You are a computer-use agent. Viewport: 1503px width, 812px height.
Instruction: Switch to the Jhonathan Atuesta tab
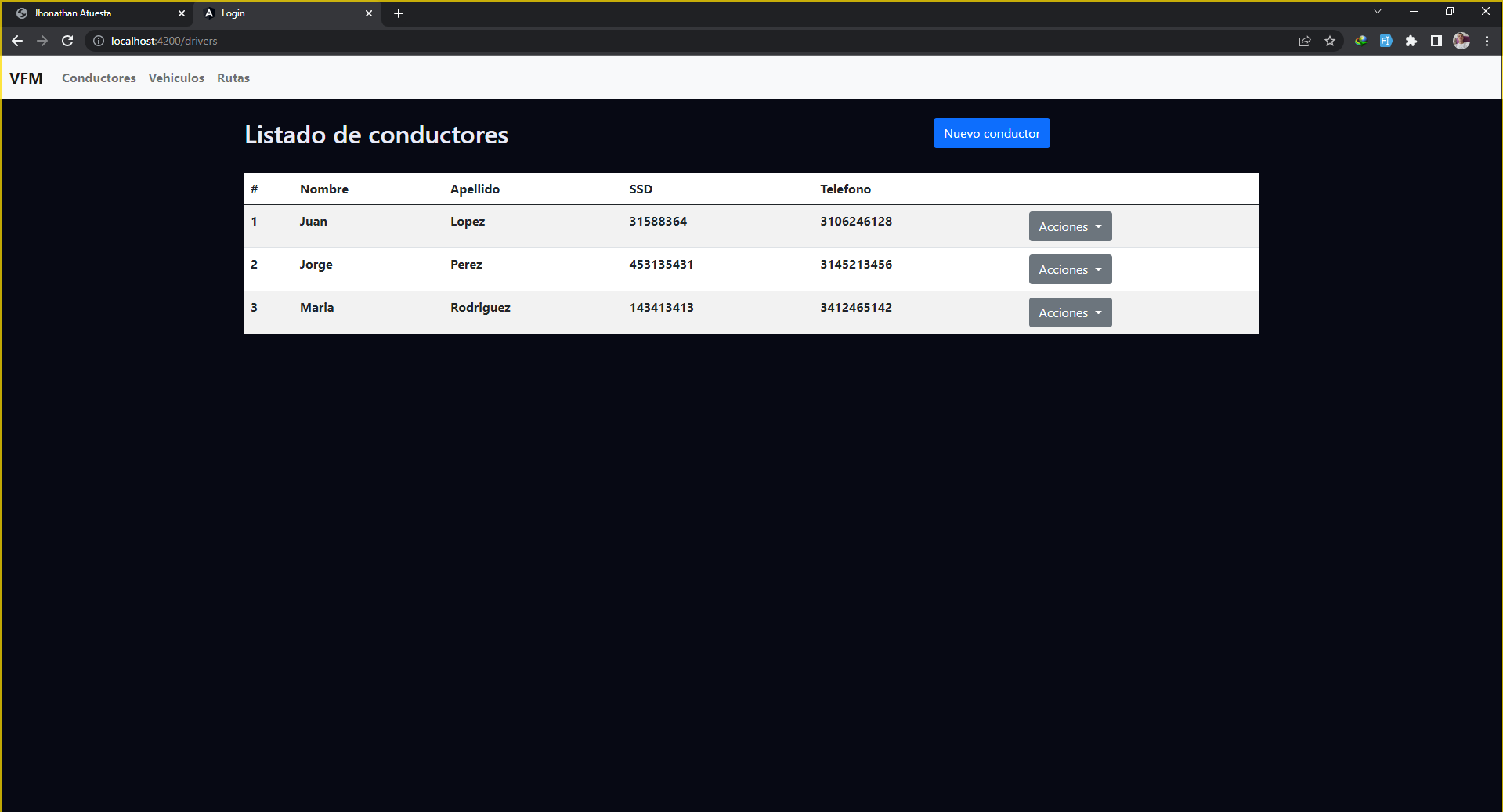pos(94,13)
